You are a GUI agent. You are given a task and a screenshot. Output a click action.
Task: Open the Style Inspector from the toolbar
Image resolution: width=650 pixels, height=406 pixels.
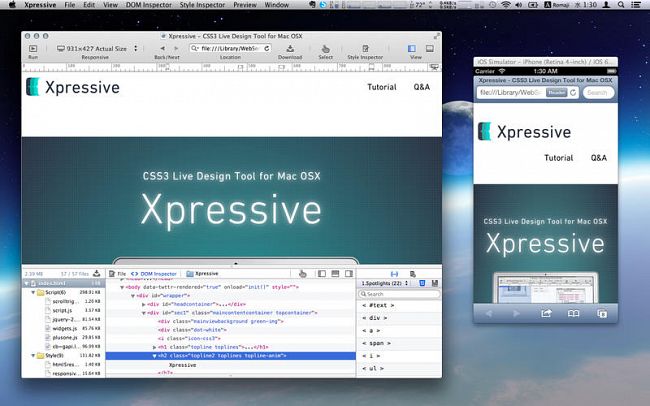(x=365, y=48)
